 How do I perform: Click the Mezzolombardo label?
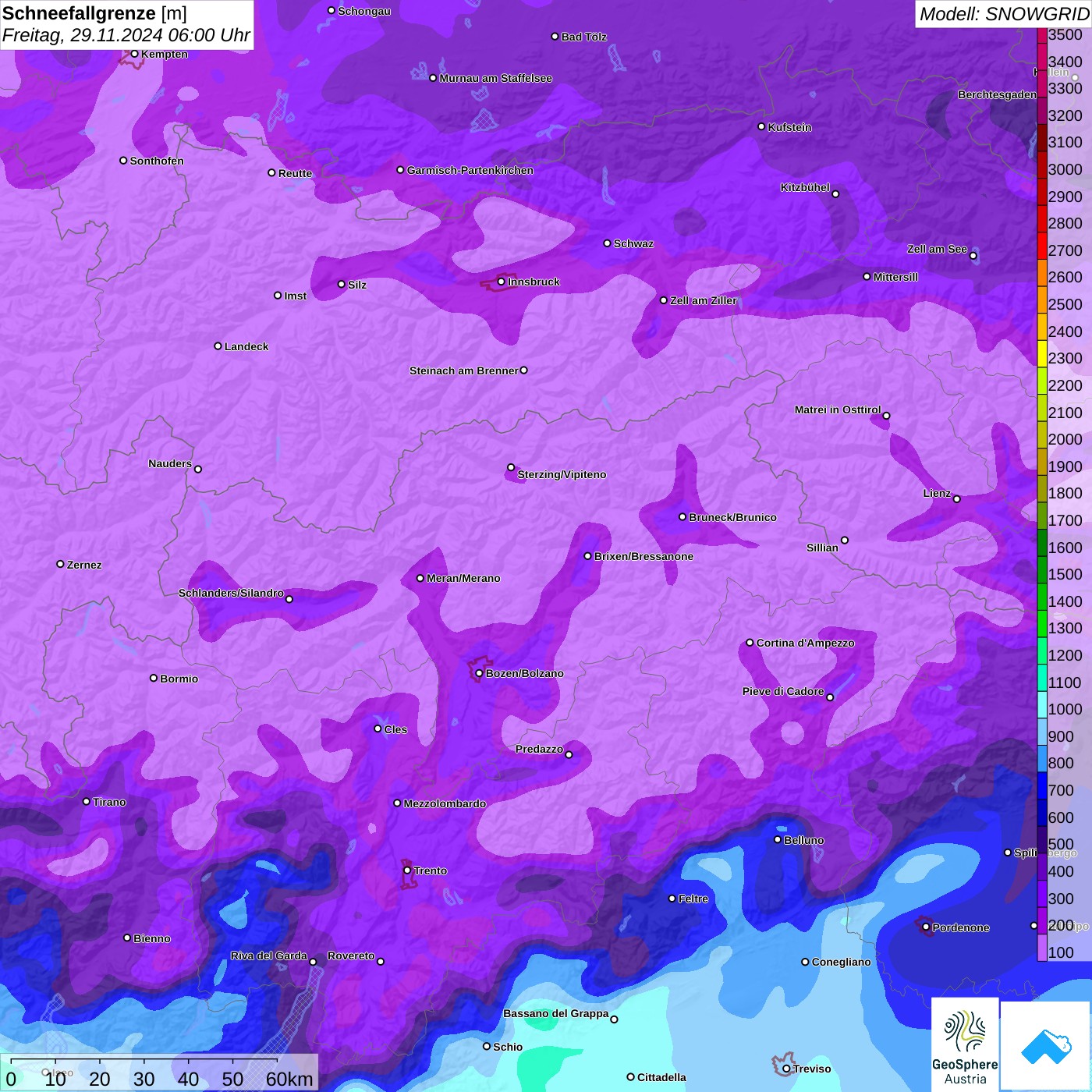coord(445,803)
